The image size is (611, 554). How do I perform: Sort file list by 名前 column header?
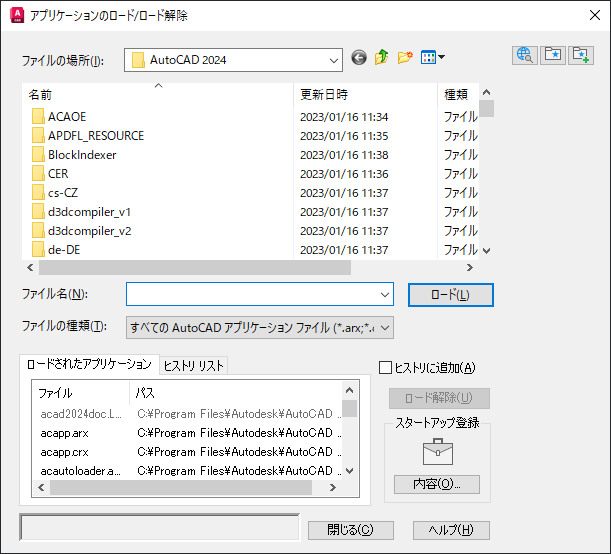pos(157,94)
